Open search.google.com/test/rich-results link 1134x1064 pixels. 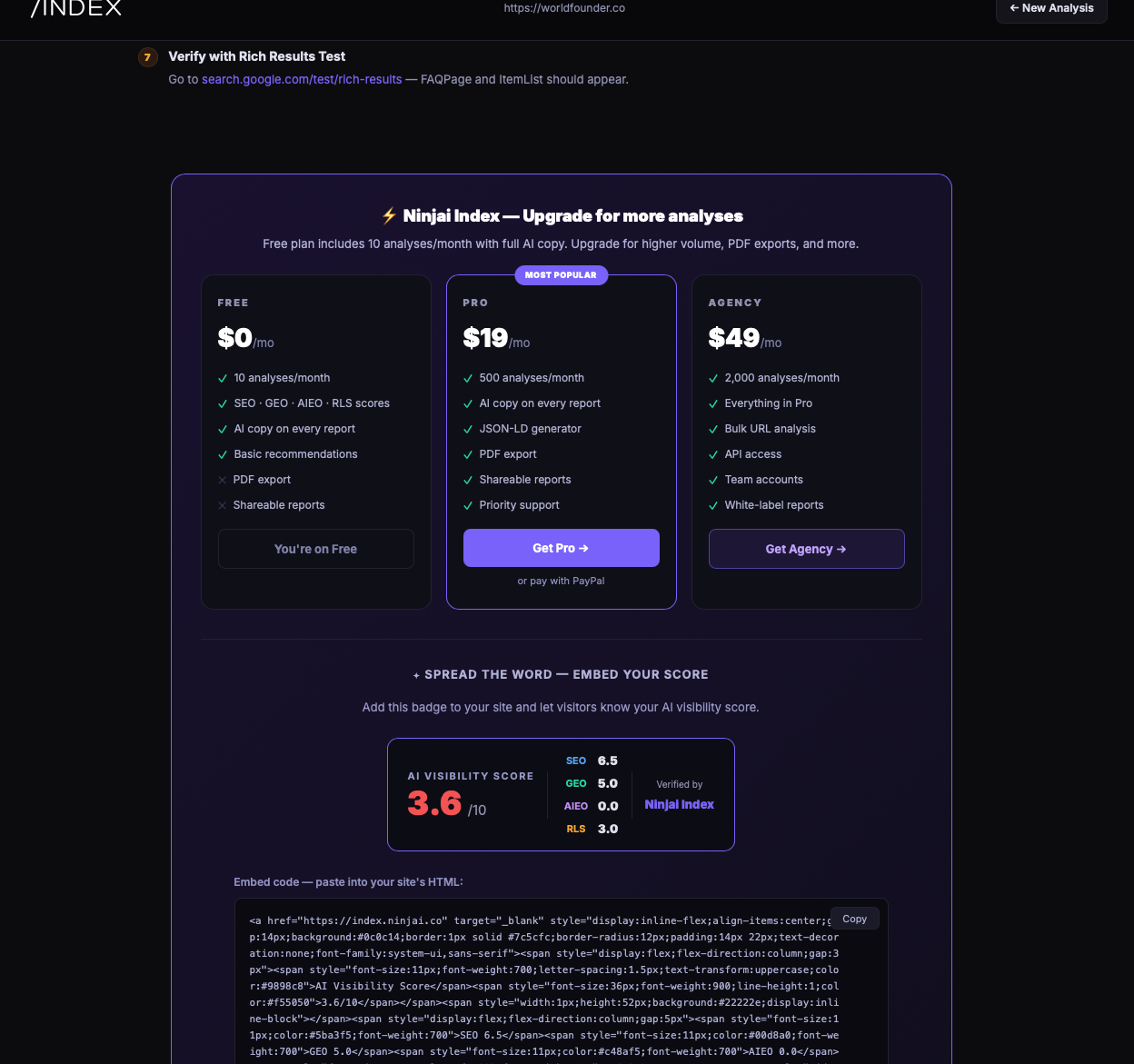tap(302, 79)
